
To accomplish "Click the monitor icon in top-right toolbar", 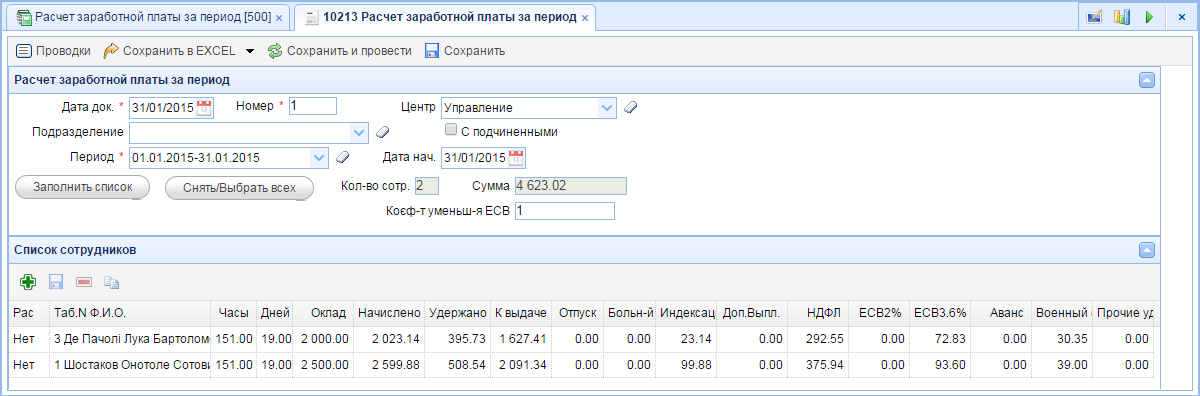I will point(1095,17).
